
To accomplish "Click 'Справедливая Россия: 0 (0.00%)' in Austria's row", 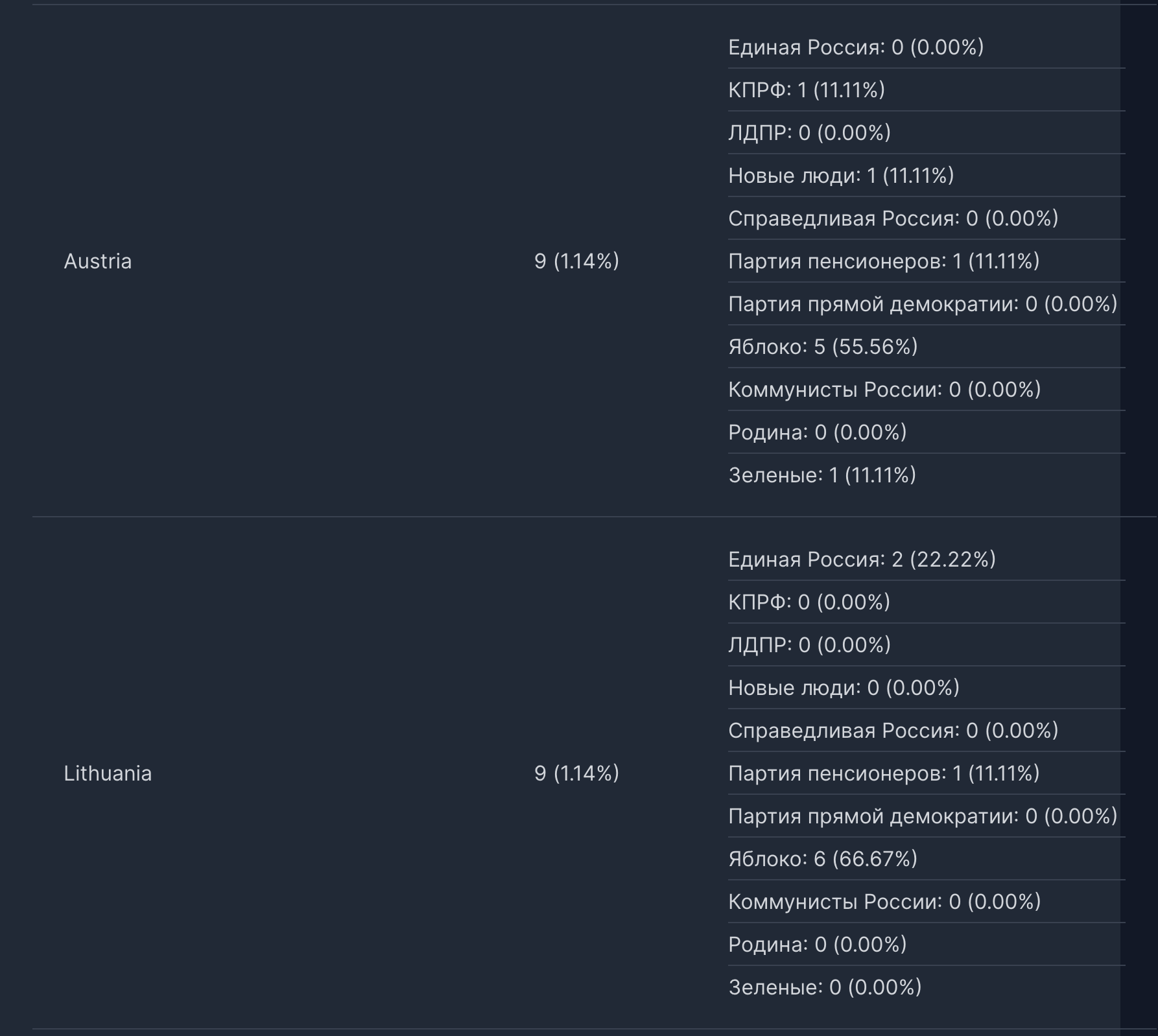I will tap(893, 218).
